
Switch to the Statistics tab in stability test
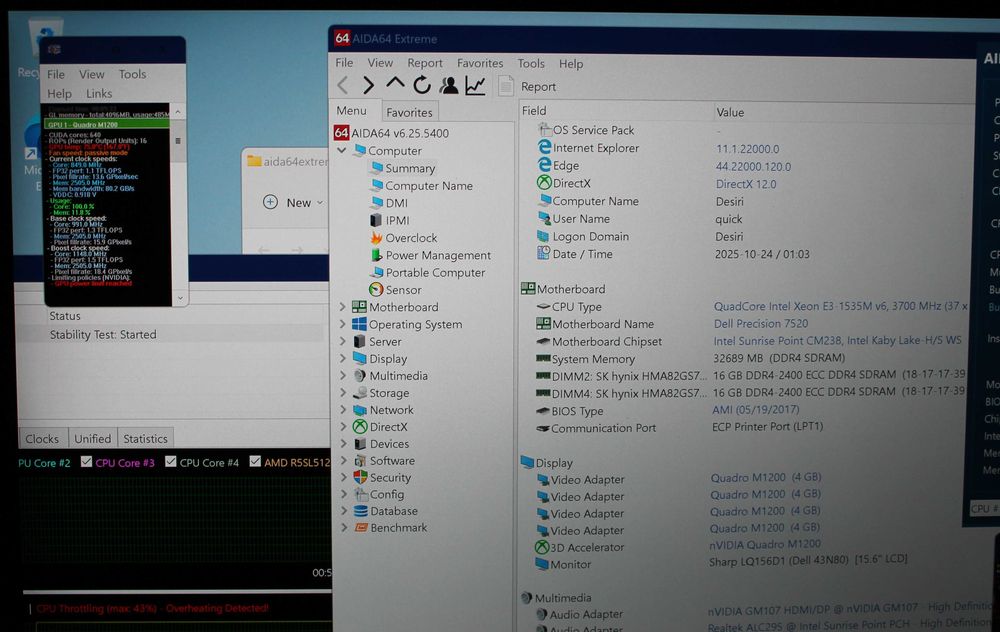click(145, 438)
